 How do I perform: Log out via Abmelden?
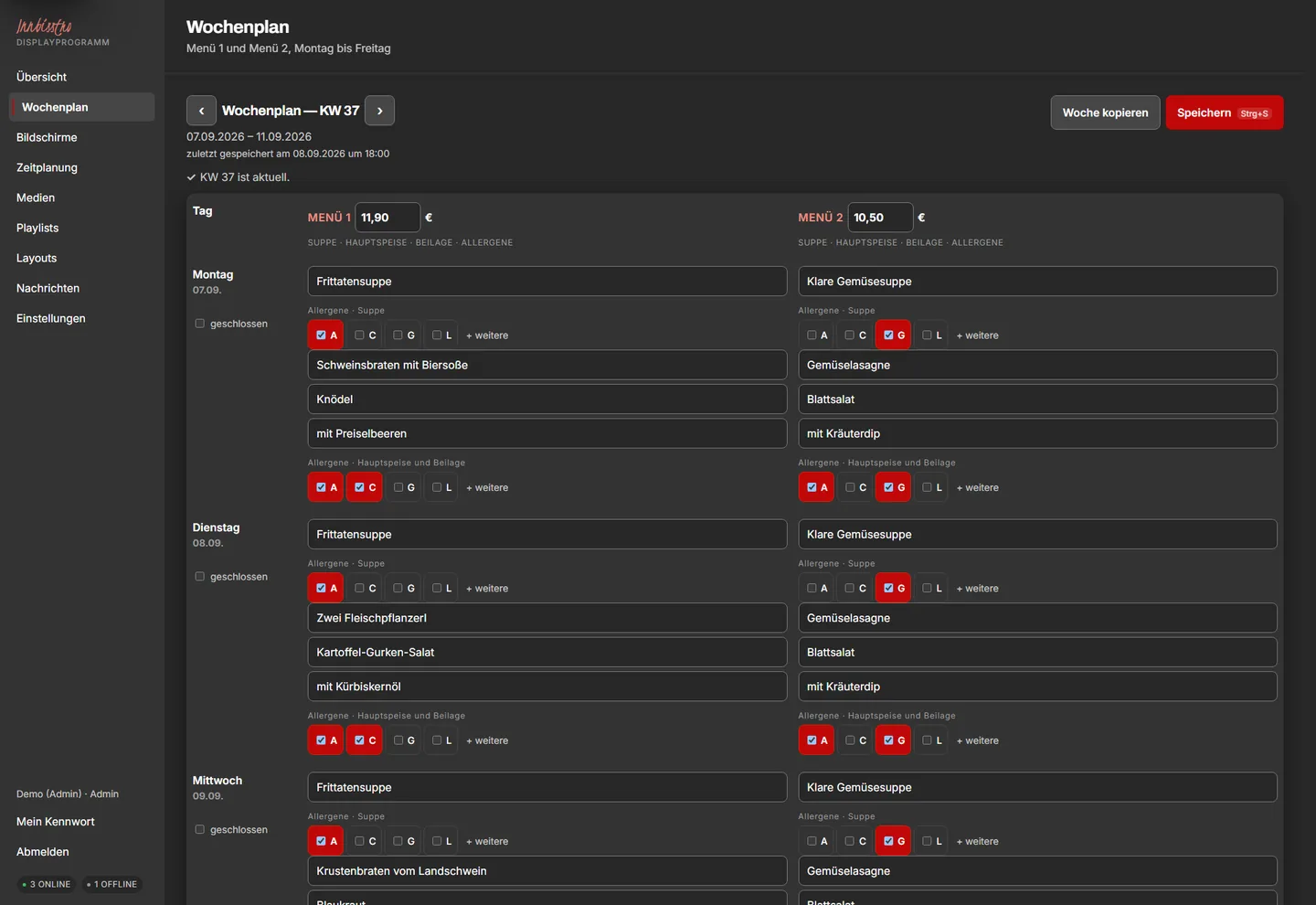click(43, 852)
